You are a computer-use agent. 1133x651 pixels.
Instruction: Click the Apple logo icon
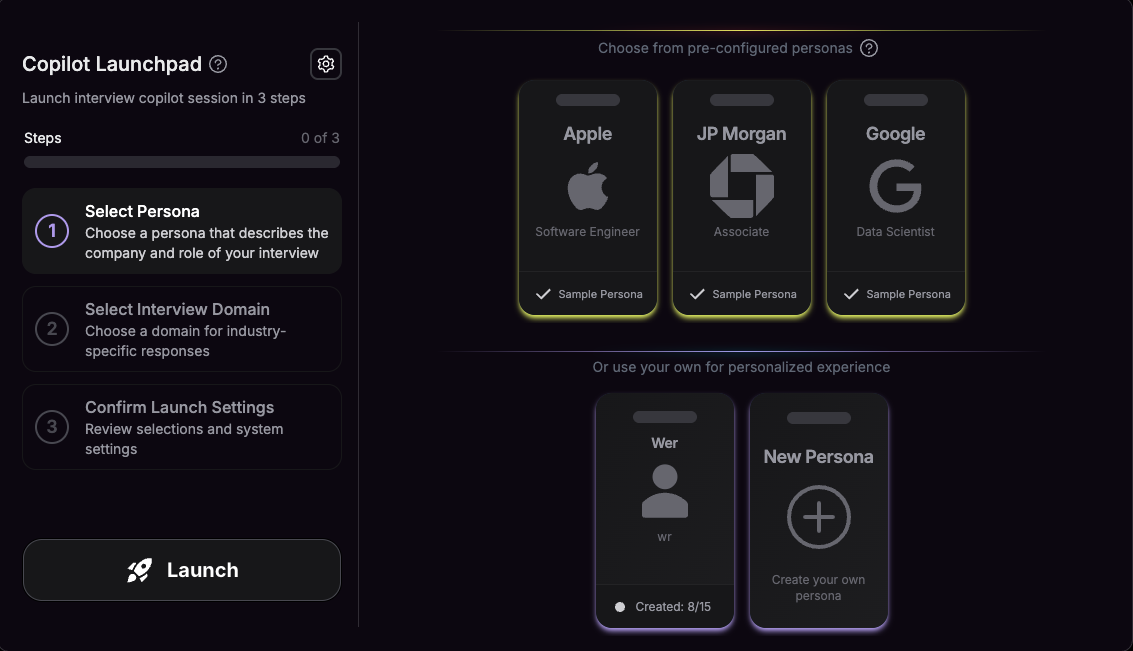(x=587, y=186)
